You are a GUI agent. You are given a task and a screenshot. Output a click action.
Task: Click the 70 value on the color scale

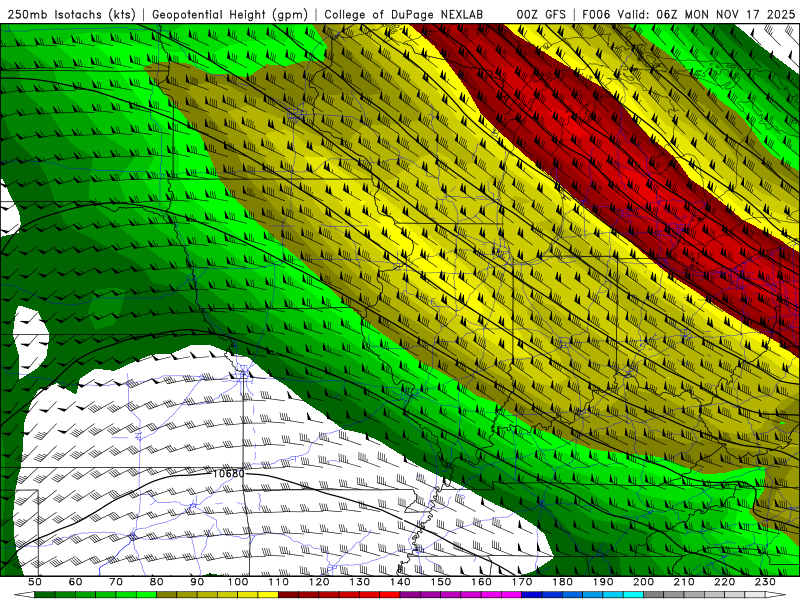[116, 582]
